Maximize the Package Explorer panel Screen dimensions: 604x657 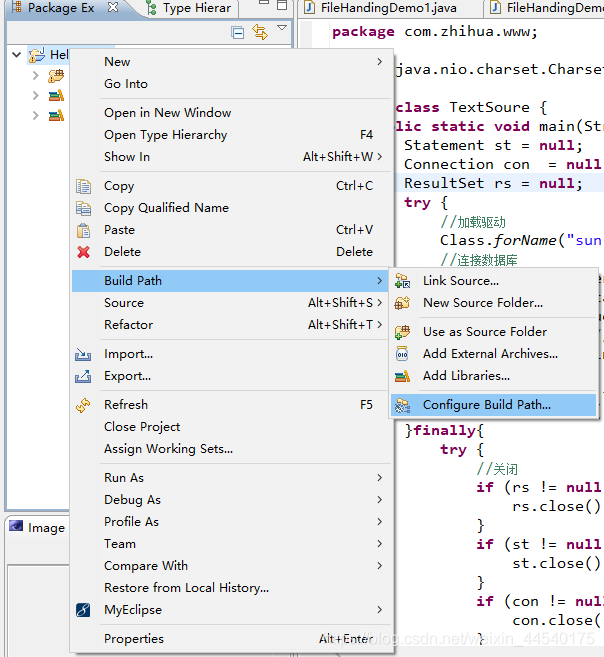pyautogui.click(x=282, y=5)
